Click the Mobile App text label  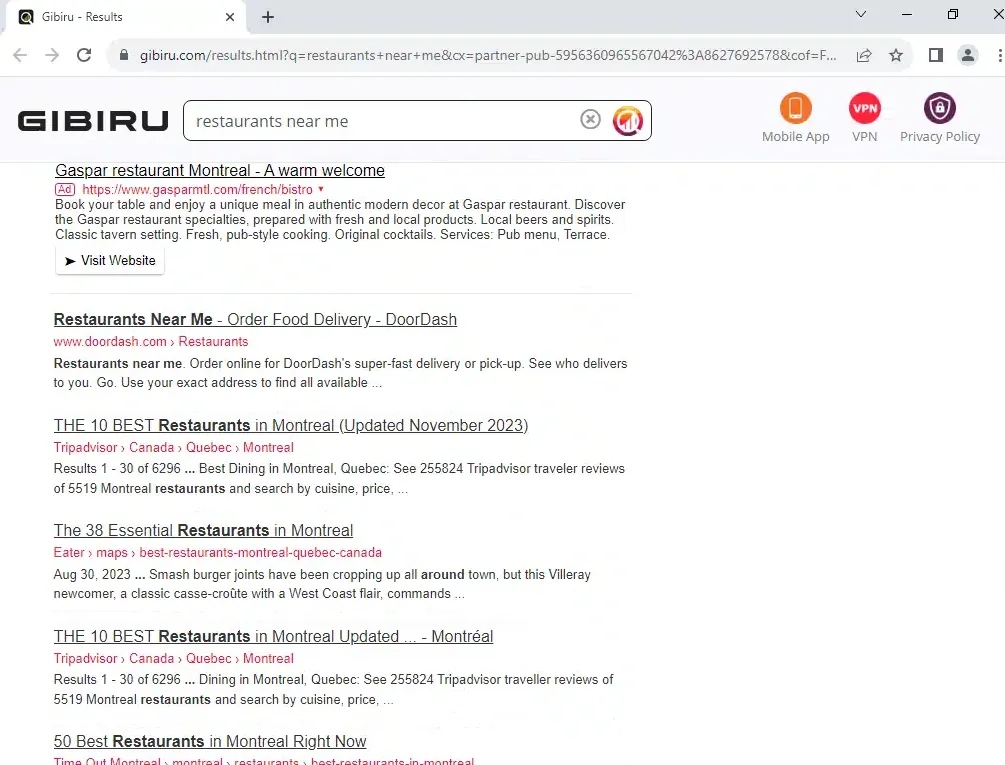pyautogui.click(x=795, y=136)
